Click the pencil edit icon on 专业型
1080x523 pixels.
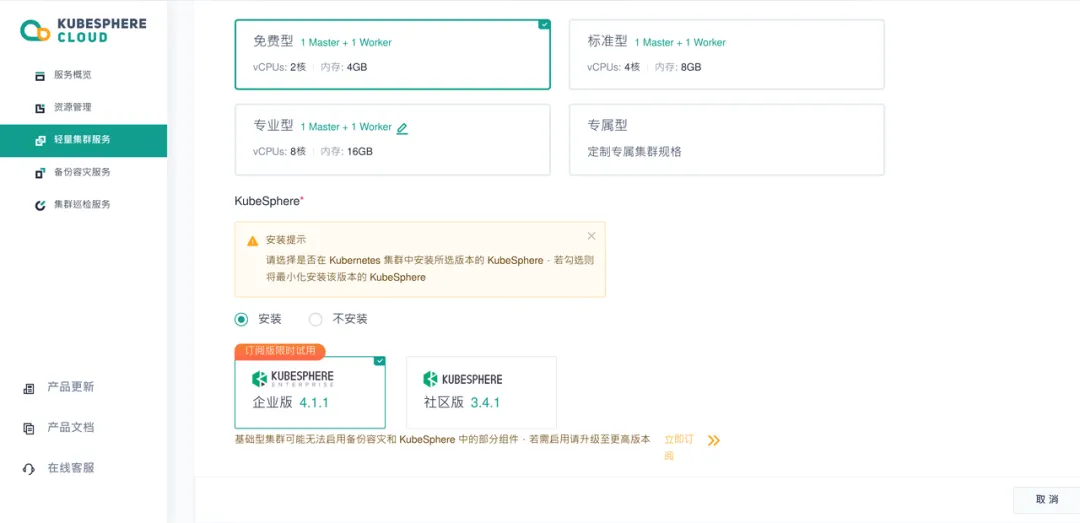[402, 128]
